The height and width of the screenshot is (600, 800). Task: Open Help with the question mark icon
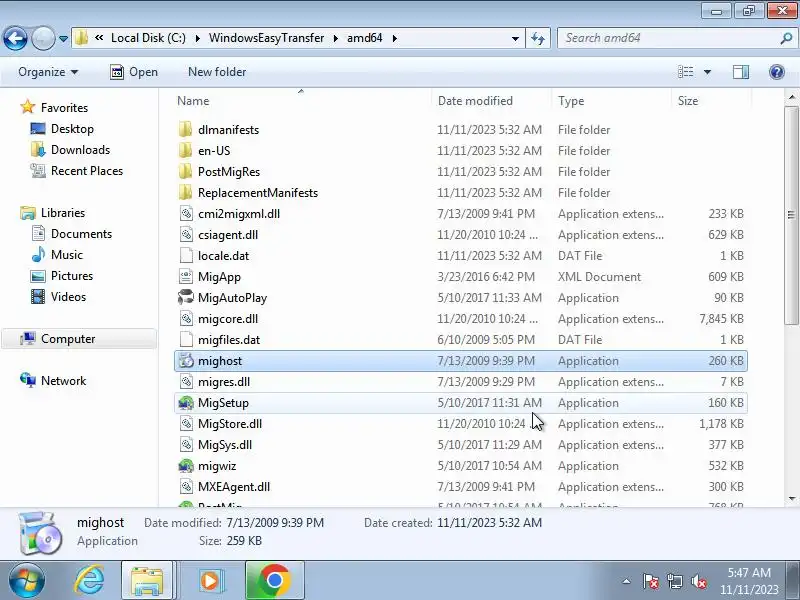tap(777, 72)
